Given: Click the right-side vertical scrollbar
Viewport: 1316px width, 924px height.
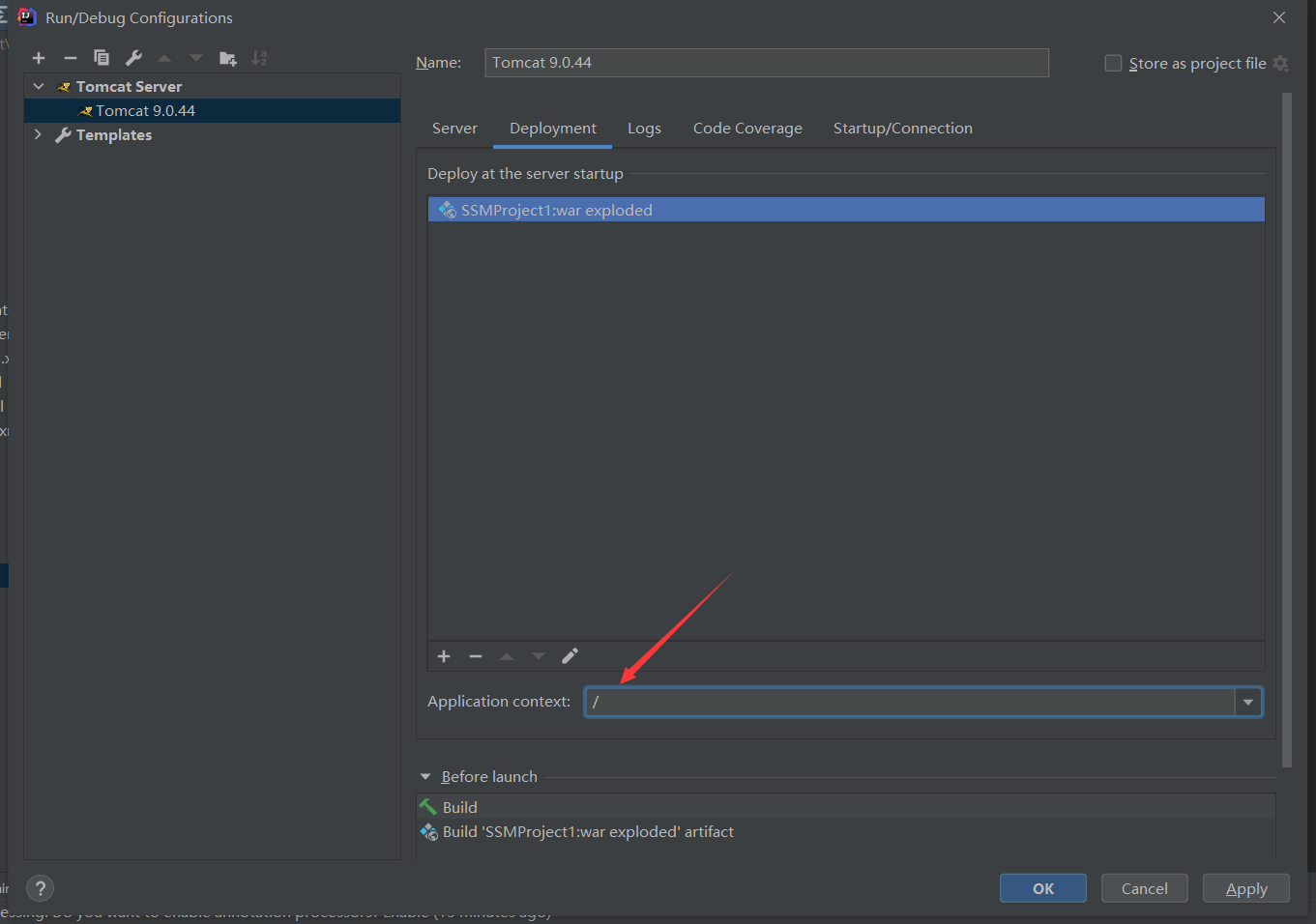Looking at the screenshot, I should [x=1287, y=430].
